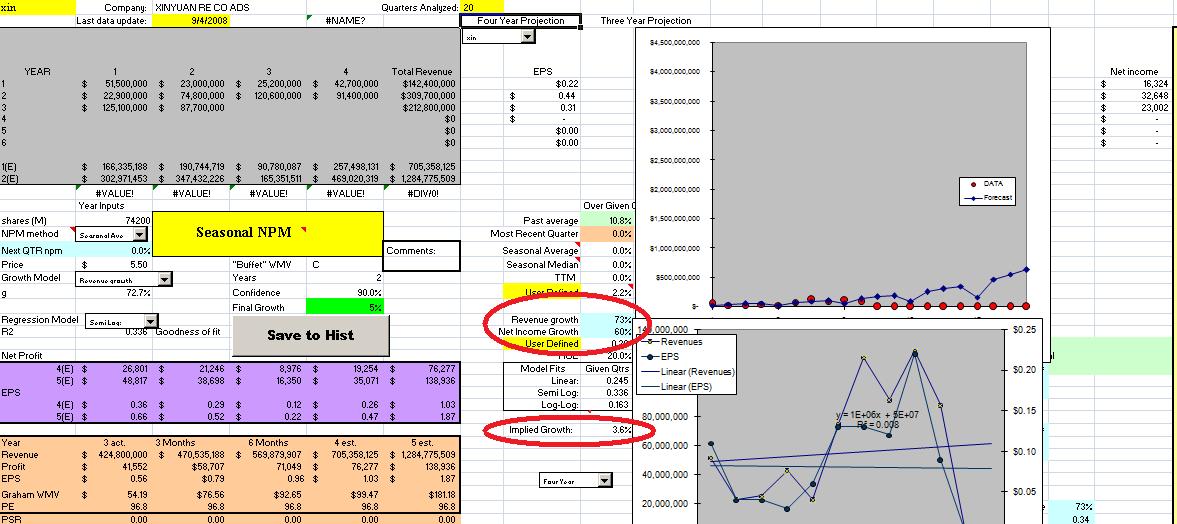Image resolution: width=1177 pixels, height=524 pixels.
Task: Select the Last data update date cell
Action: coord(190,21)
